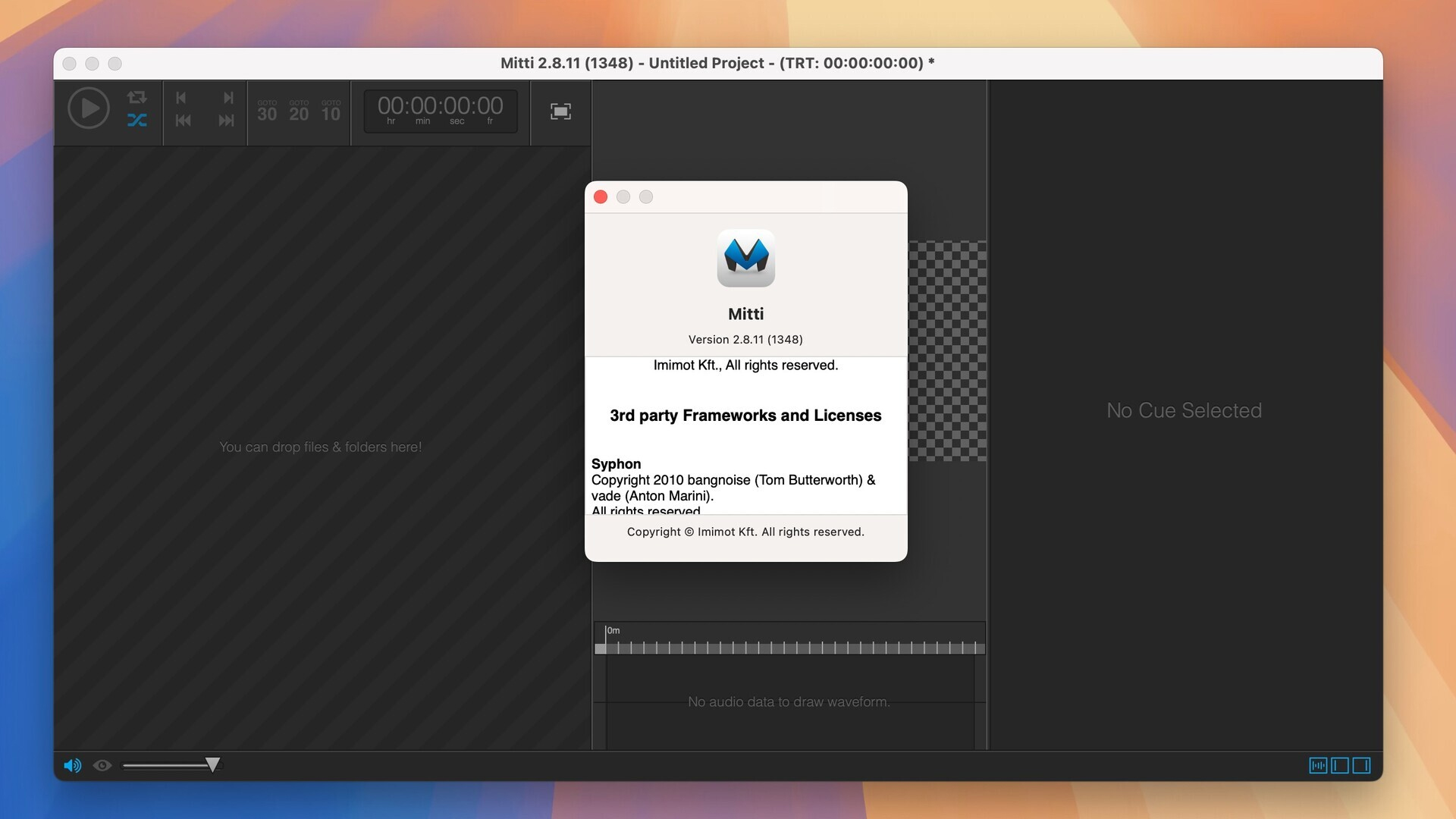Click the 'Version 2.8.11 (1348)' text
1456x819 pixels.
click(x=745, y=340)
